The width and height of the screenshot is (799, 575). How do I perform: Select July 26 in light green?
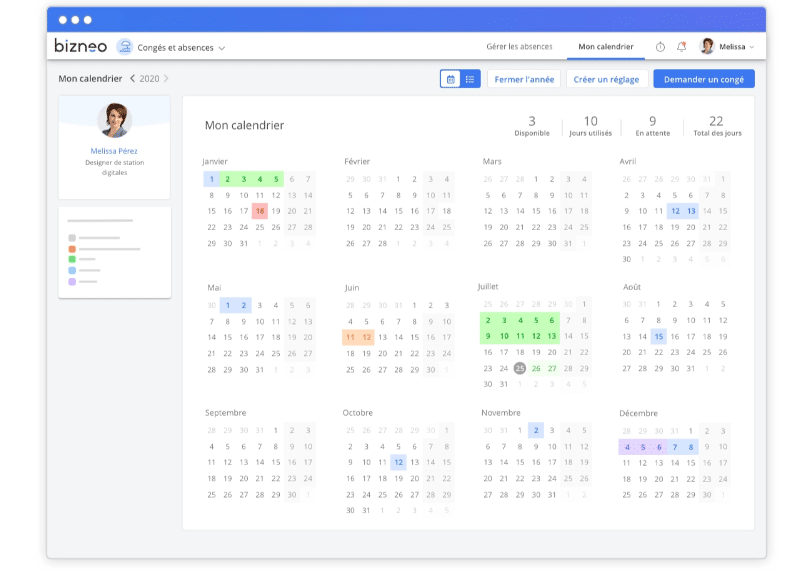(536, 369)
